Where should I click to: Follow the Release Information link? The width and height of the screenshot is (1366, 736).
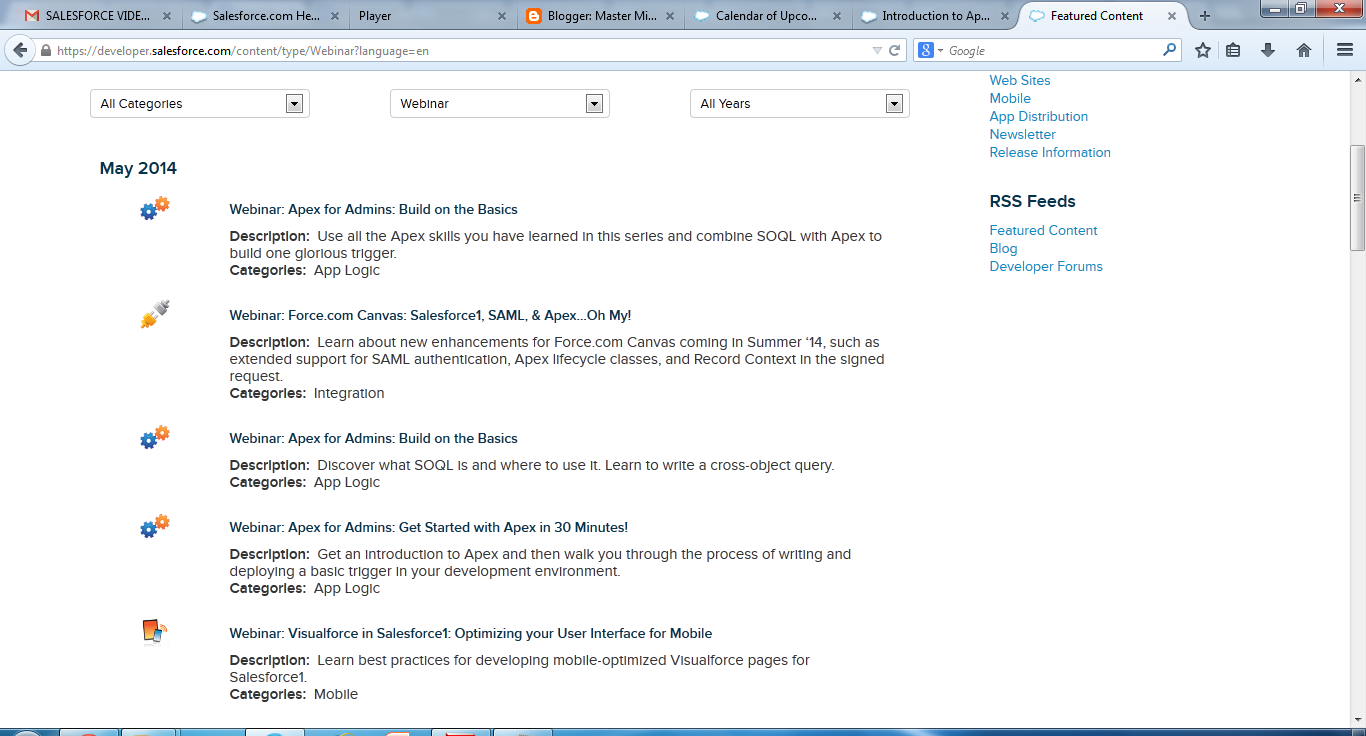pos(1049,152)
